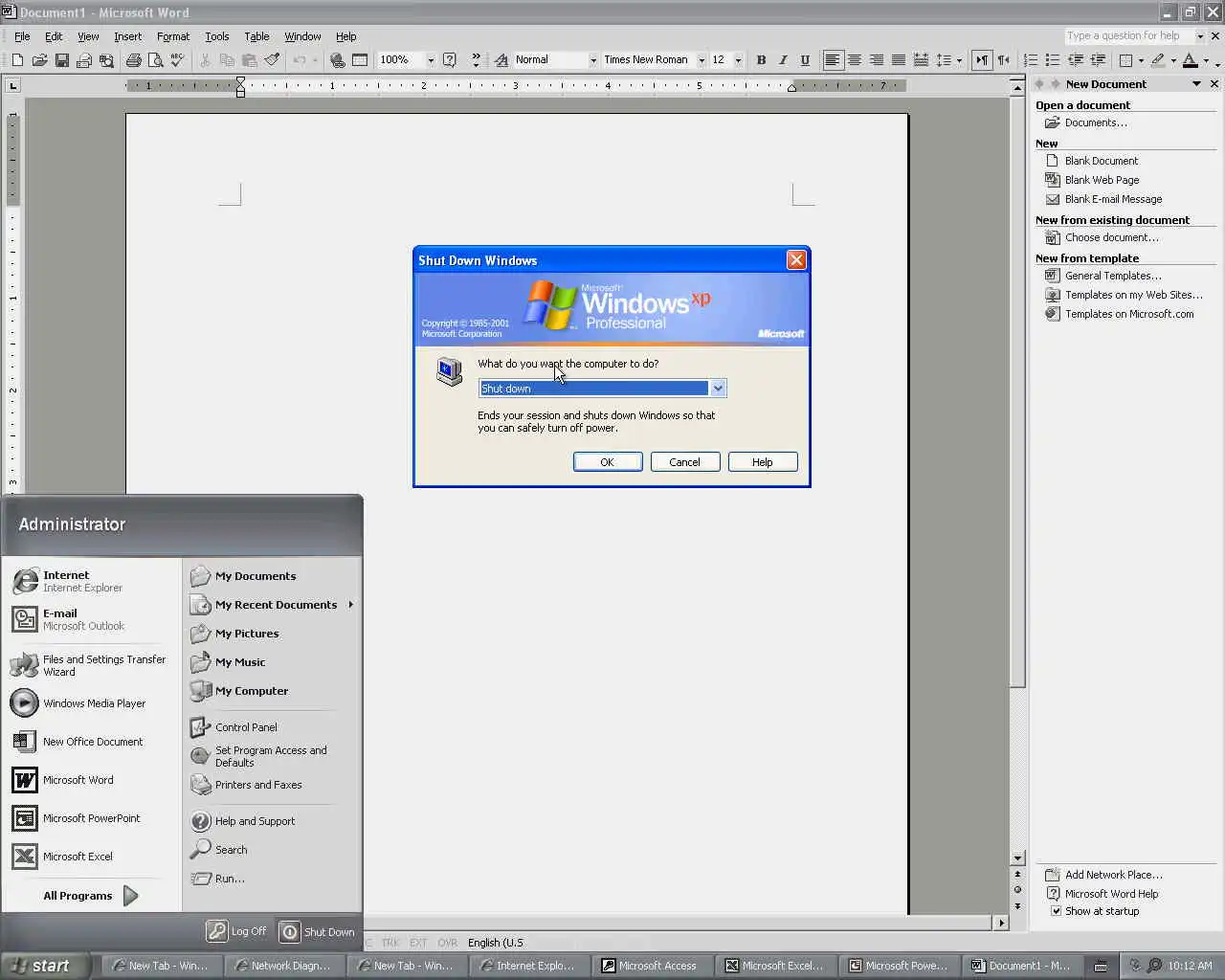The image size is (1225, 980).
Task: Open Microsoft Excel from Start menu
Action: (x=78, y=857)
